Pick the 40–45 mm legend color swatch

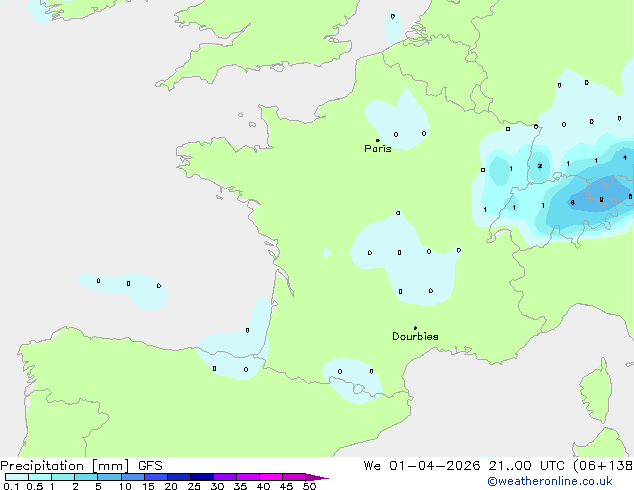[271, 477]
